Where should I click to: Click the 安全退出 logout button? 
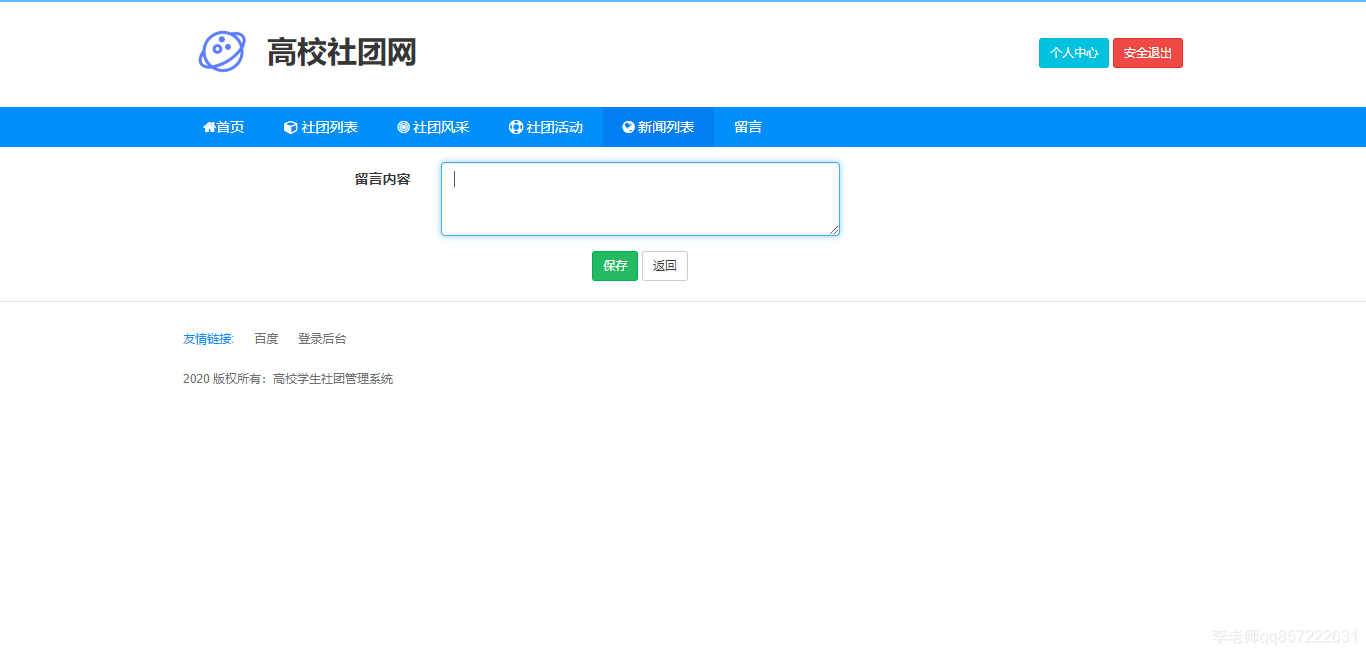tap(1147, 52)
